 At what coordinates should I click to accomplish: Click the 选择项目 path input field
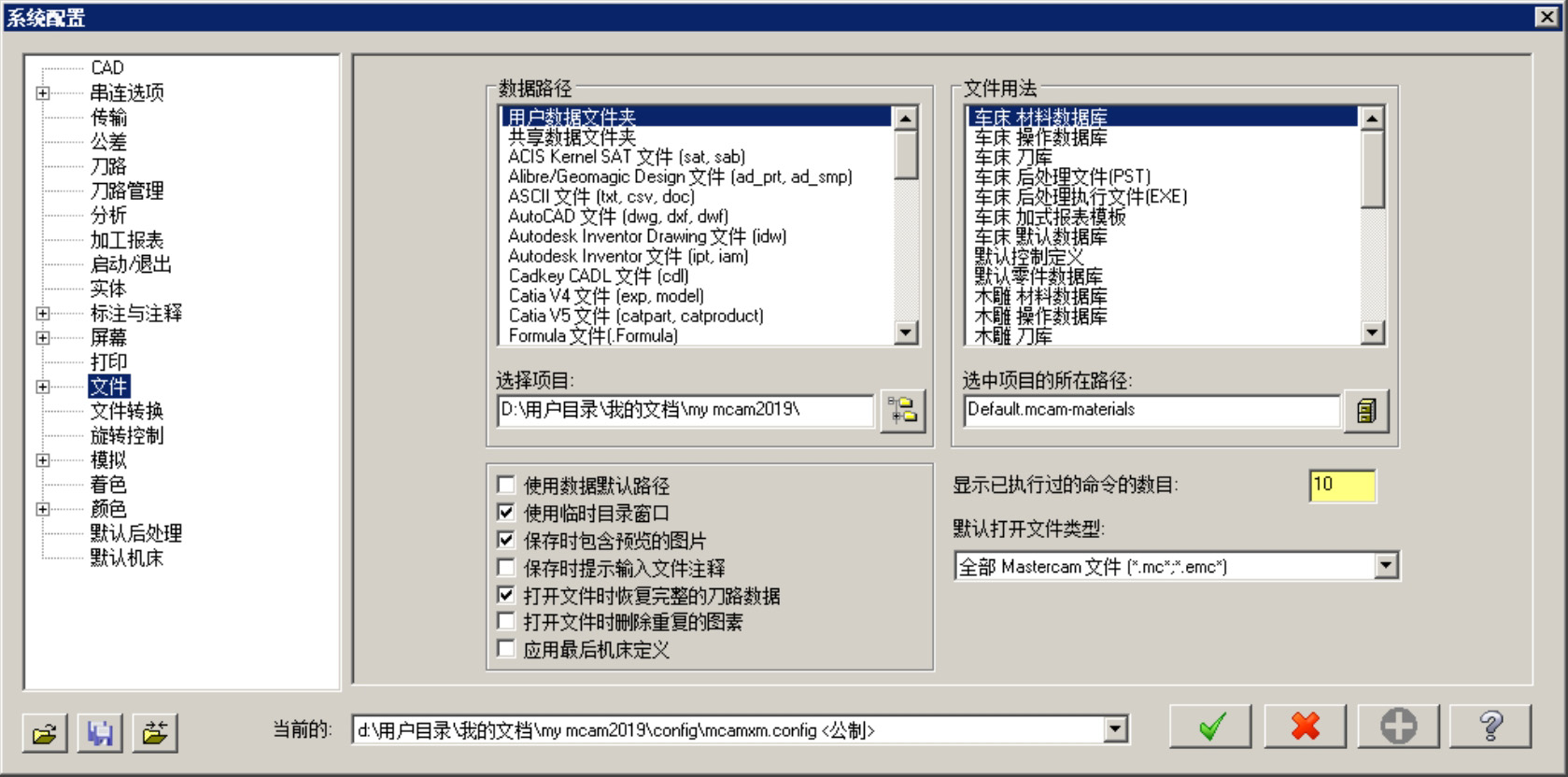tap(685, 411)
